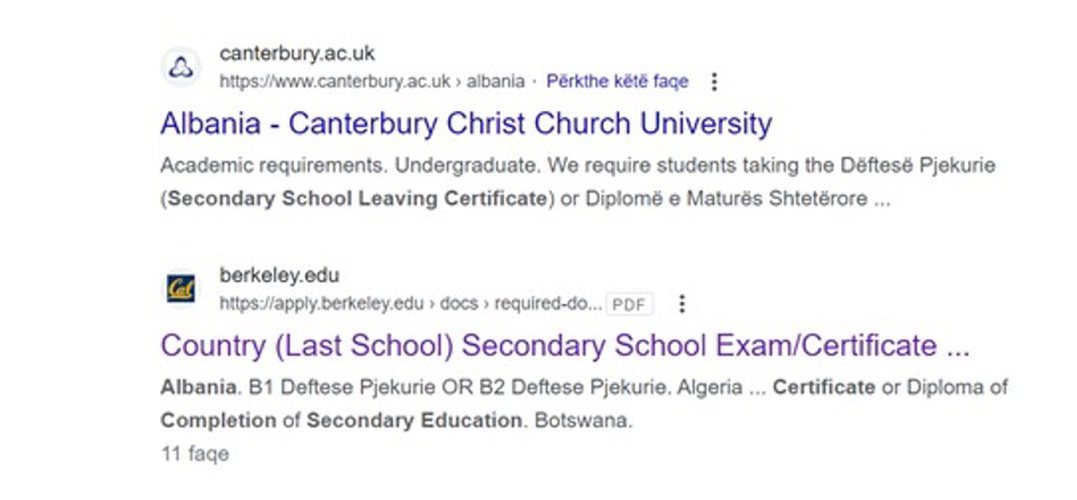Click the 11 faqe page count label
Viewport: 1077px width, 500px height.
coord(194,454)
